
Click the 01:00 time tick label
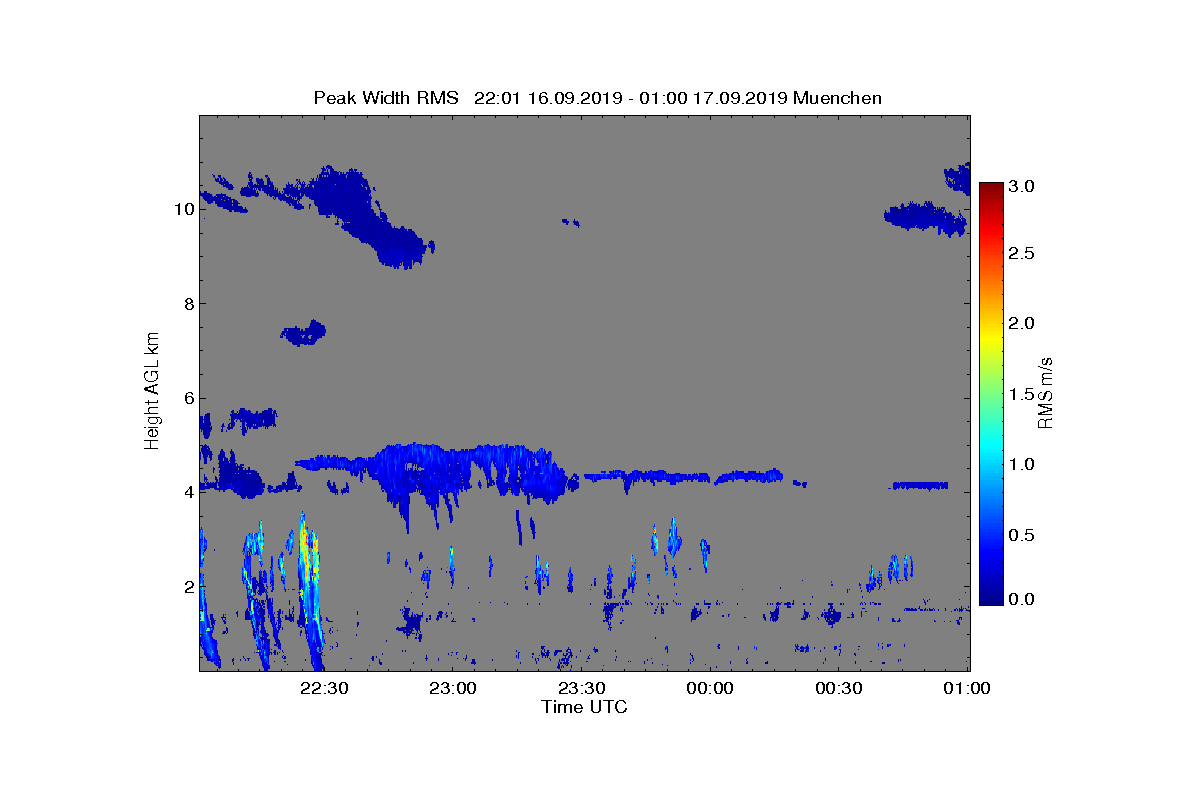(x=967, y=689)
